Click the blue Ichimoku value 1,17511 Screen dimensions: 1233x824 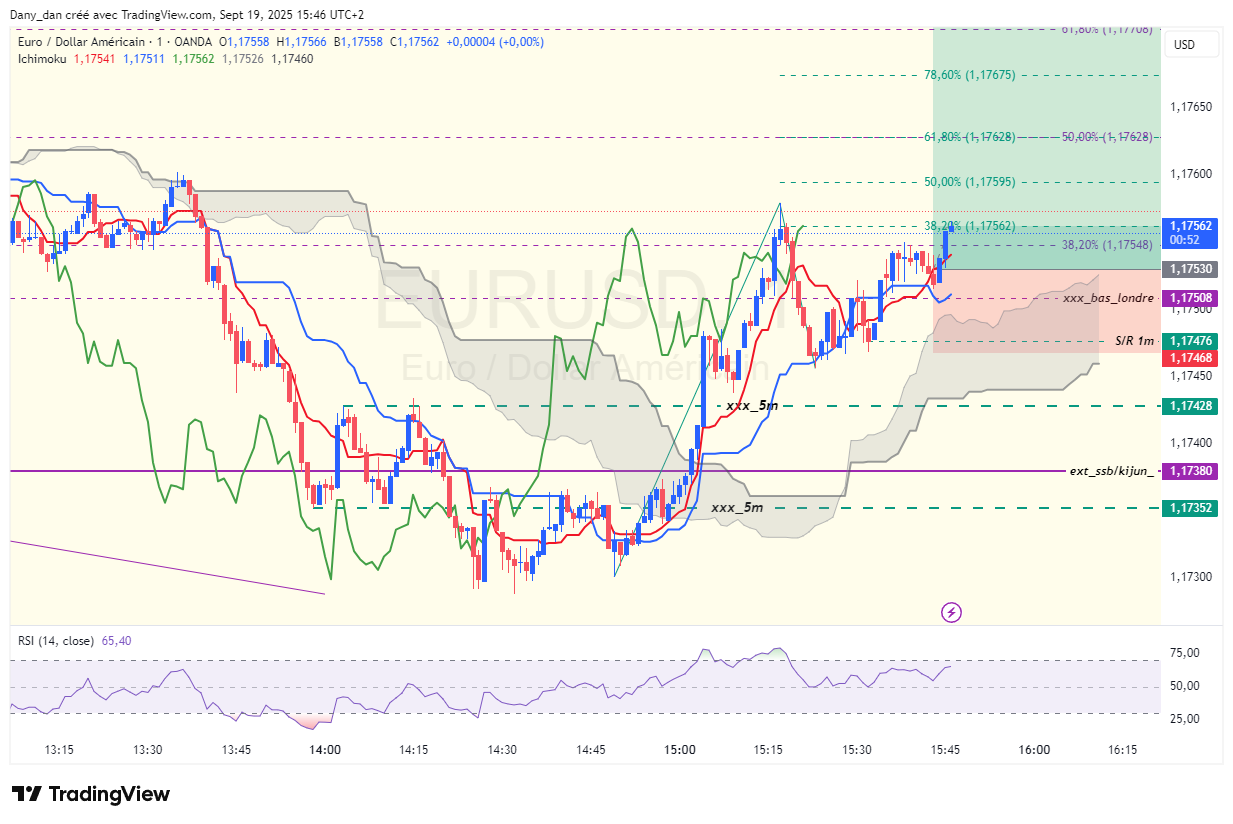(144, 59)
